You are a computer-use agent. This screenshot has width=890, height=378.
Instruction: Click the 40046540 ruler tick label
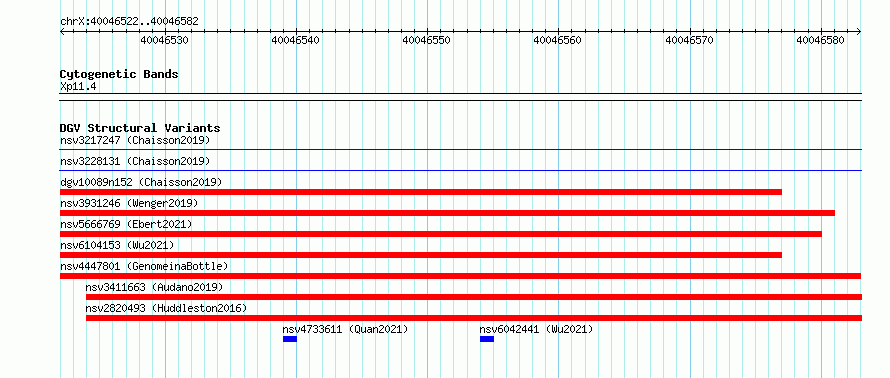click(x=296, y=40)
